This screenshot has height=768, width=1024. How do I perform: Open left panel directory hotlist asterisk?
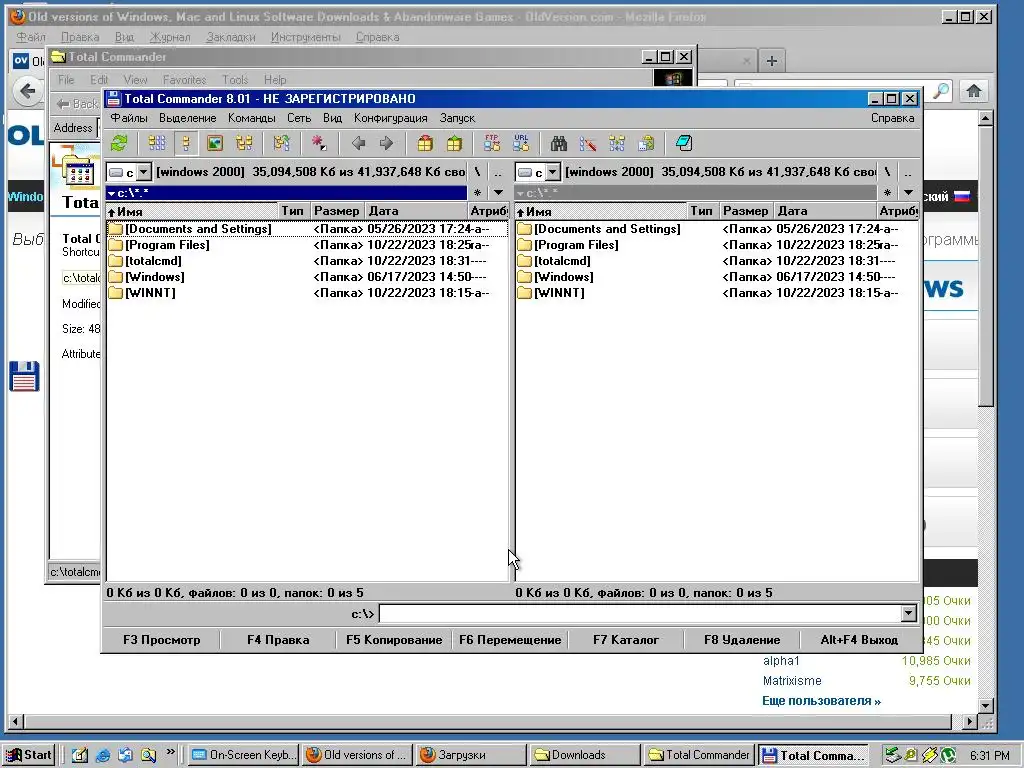477,193
